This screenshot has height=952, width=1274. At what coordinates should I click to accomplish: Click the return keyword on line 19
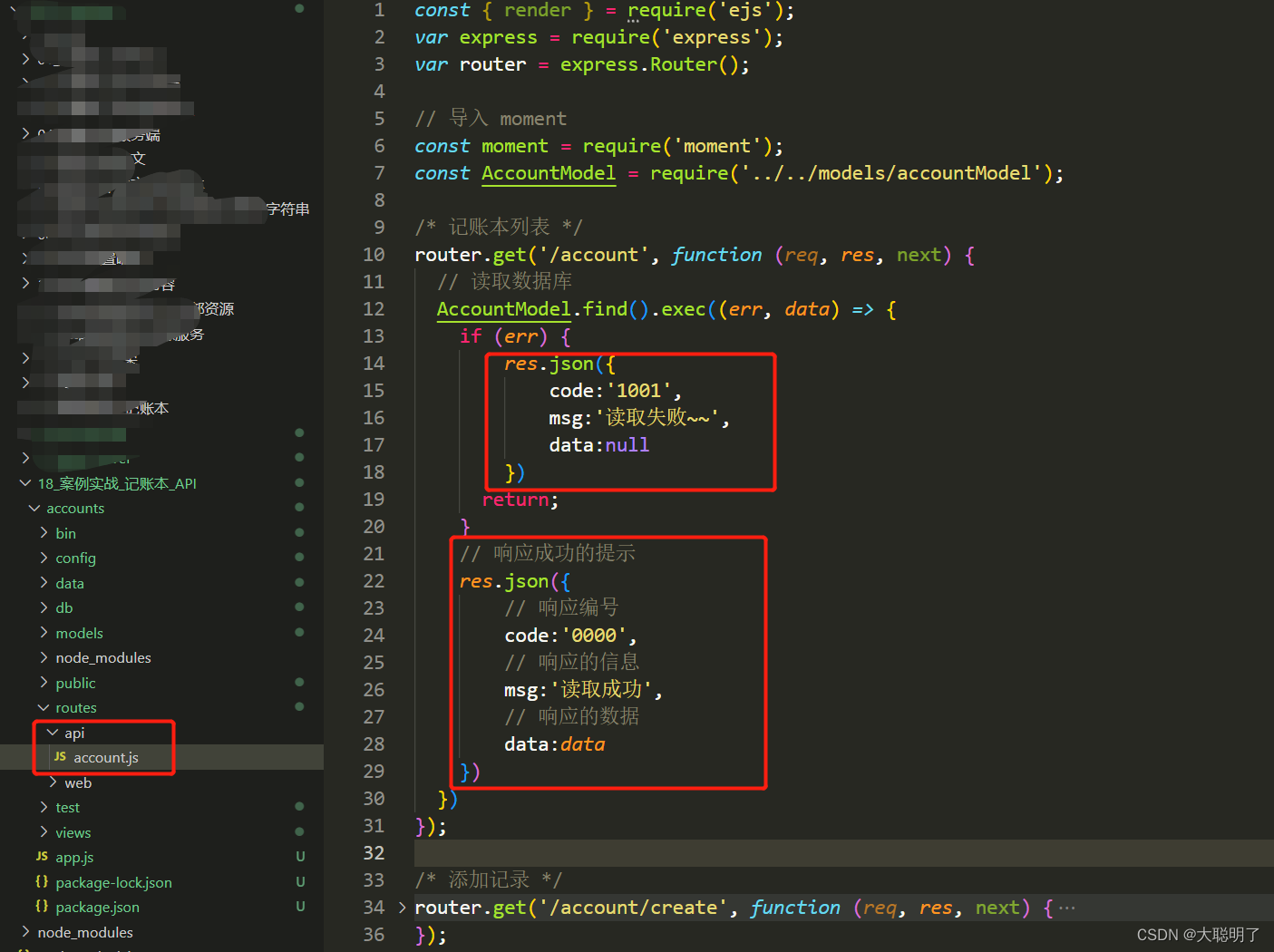515,500
